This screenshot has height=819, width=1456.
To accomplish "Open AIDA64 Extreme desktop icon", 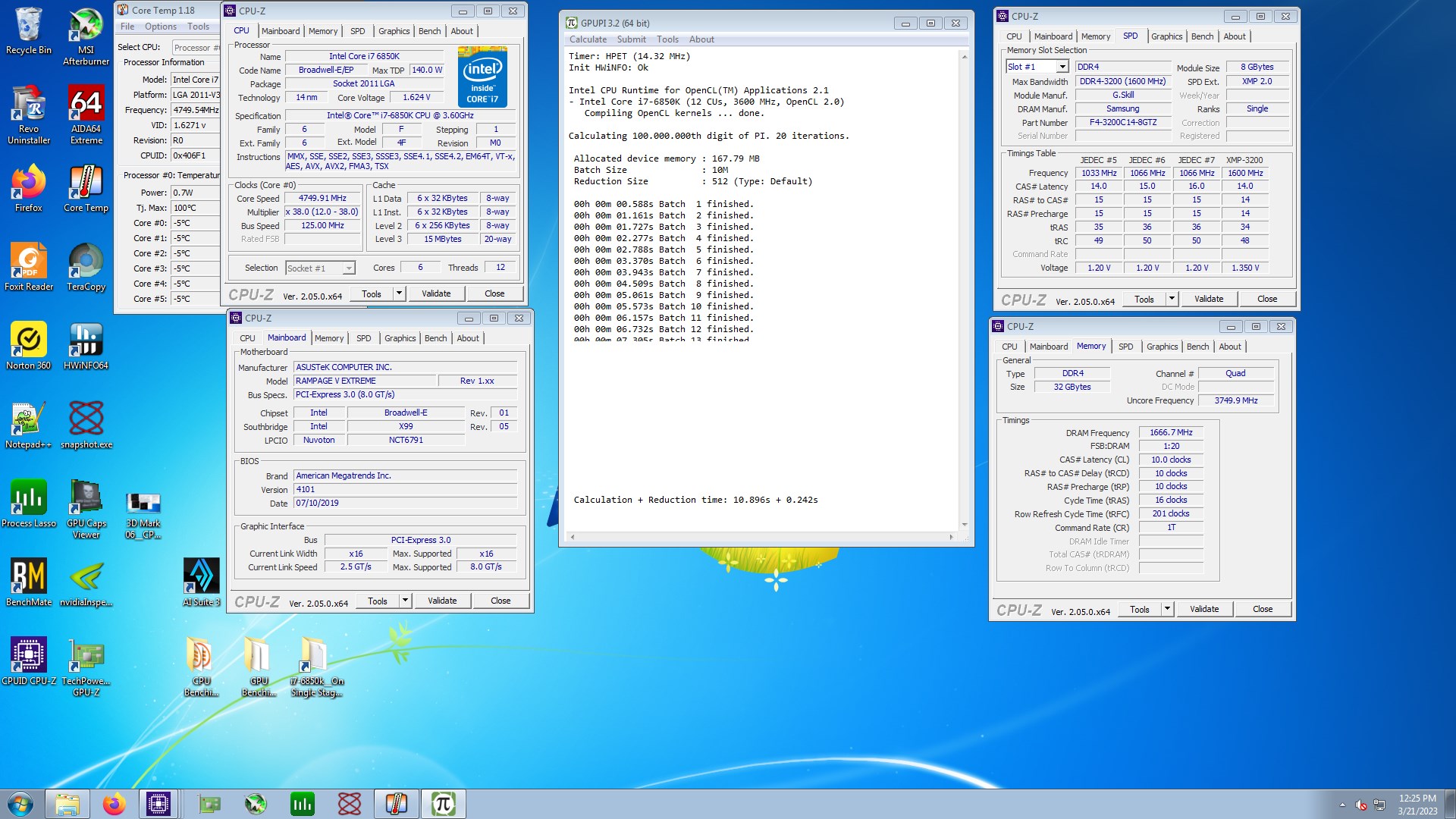I will tap(86, 114).
